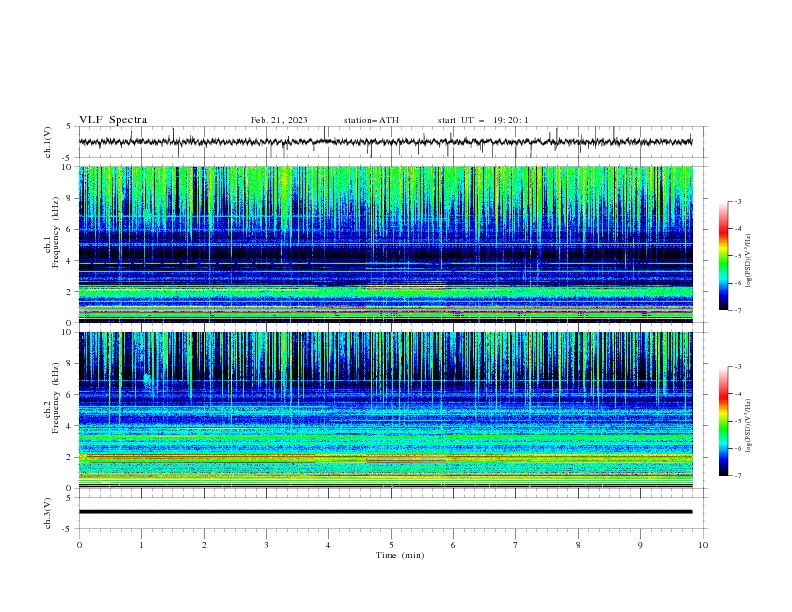The height and width of the screenshot is (612, 792).
Task: Click ch.1 color bar "log(PSD)(V²/Hz)" label
Action: click(x=749, y=260)
